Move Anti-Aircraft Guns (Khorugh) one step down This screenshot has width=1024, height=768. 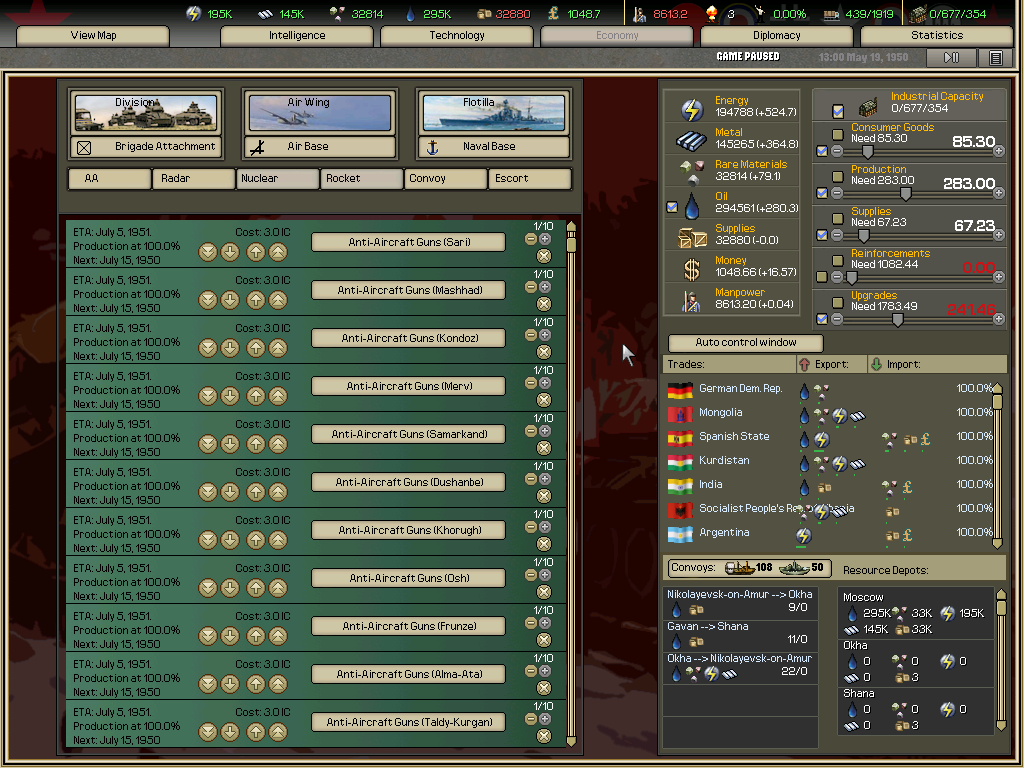point(230,540)
